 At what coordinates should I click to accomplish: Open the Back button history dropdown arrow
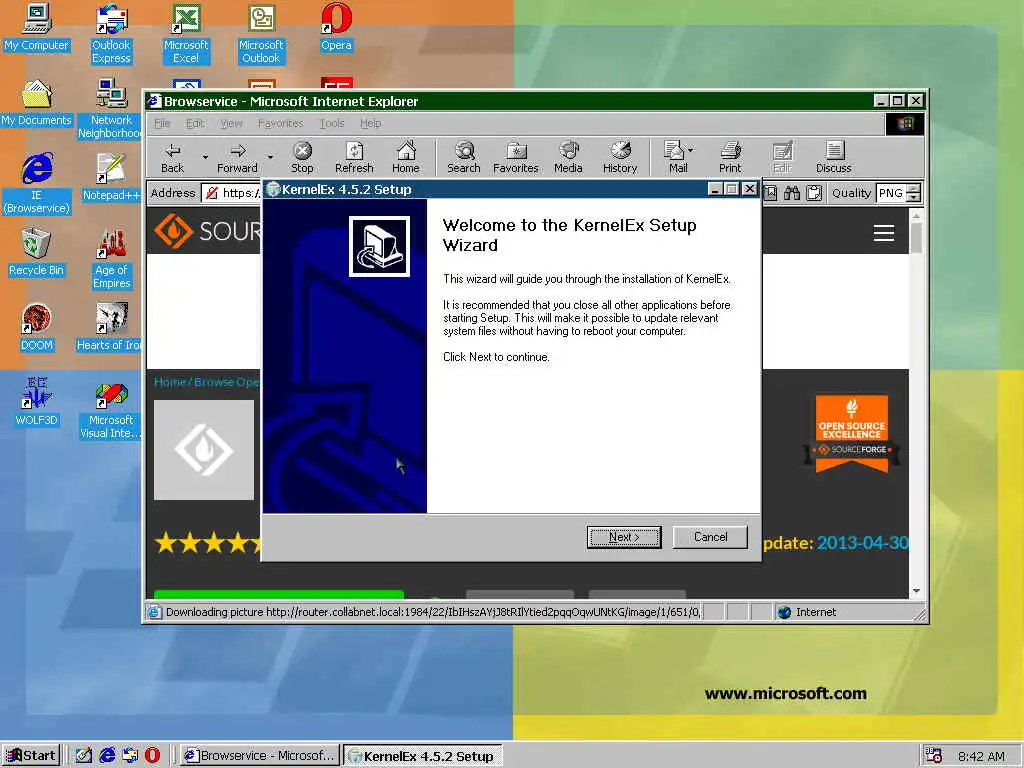pos(205,157)
